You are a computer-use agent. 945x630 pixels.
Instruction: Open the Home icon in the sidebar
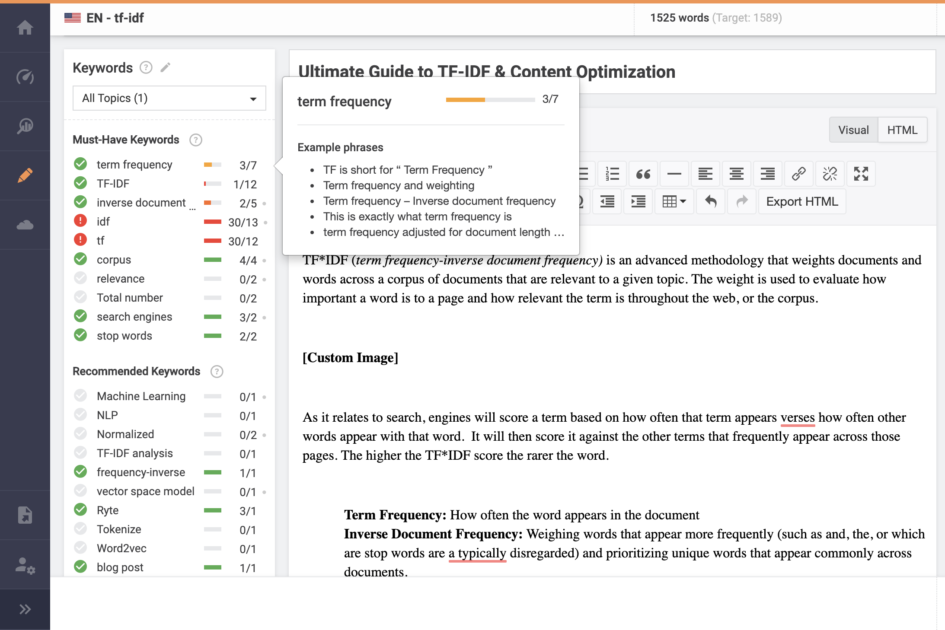click(x=25, y=27)
